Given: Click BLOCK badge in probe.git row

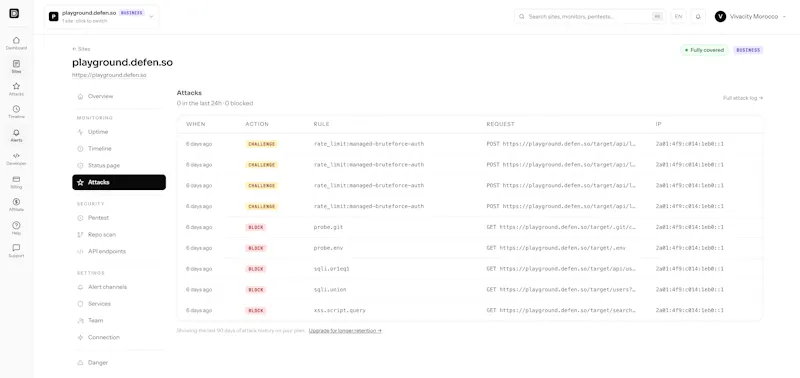Looking at the screenshot, I should [x=256, y=227].
